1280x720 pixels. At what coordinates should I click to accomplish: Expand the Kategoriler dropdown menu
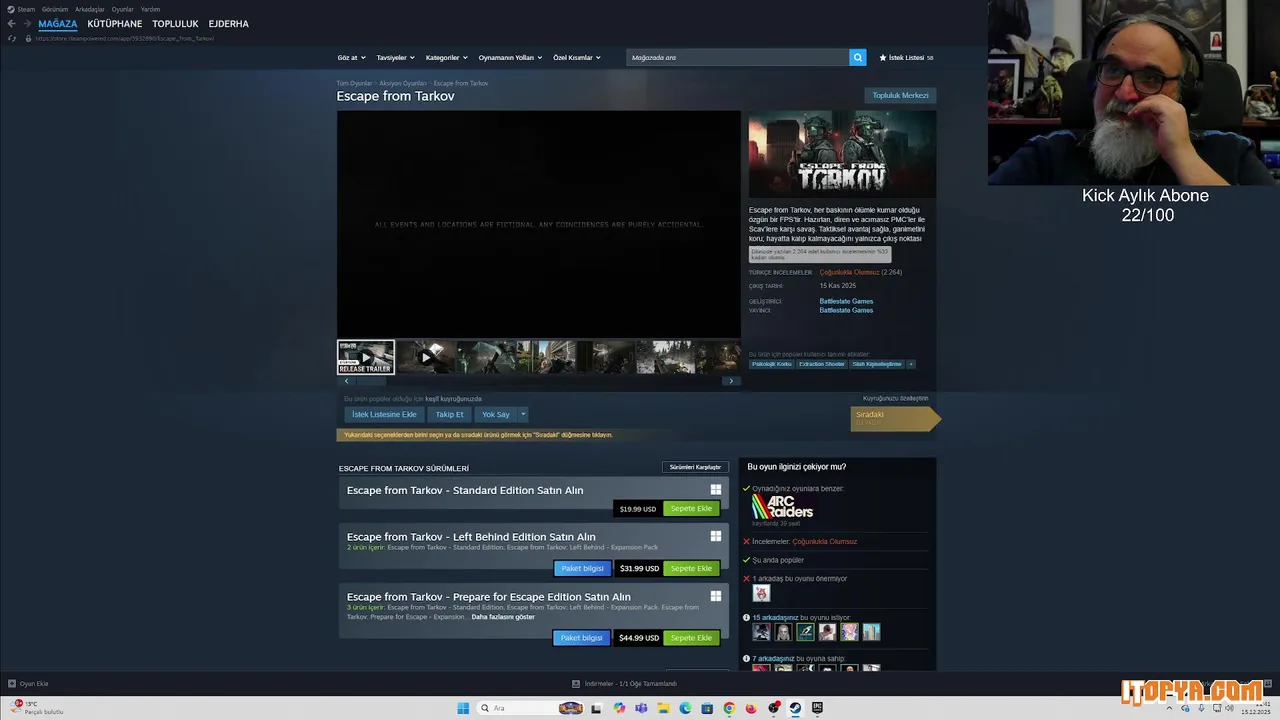click(x=446, y=57)
